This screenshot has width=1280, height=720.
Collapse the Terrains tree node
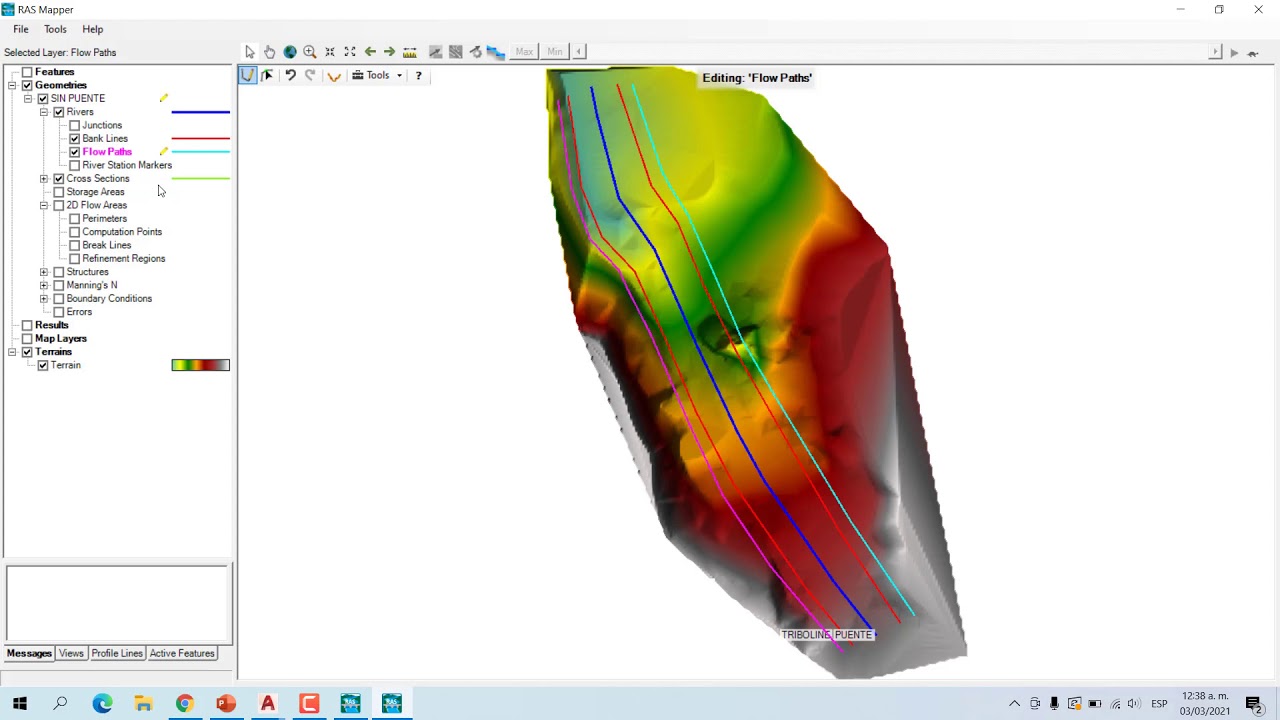(12, 352)
